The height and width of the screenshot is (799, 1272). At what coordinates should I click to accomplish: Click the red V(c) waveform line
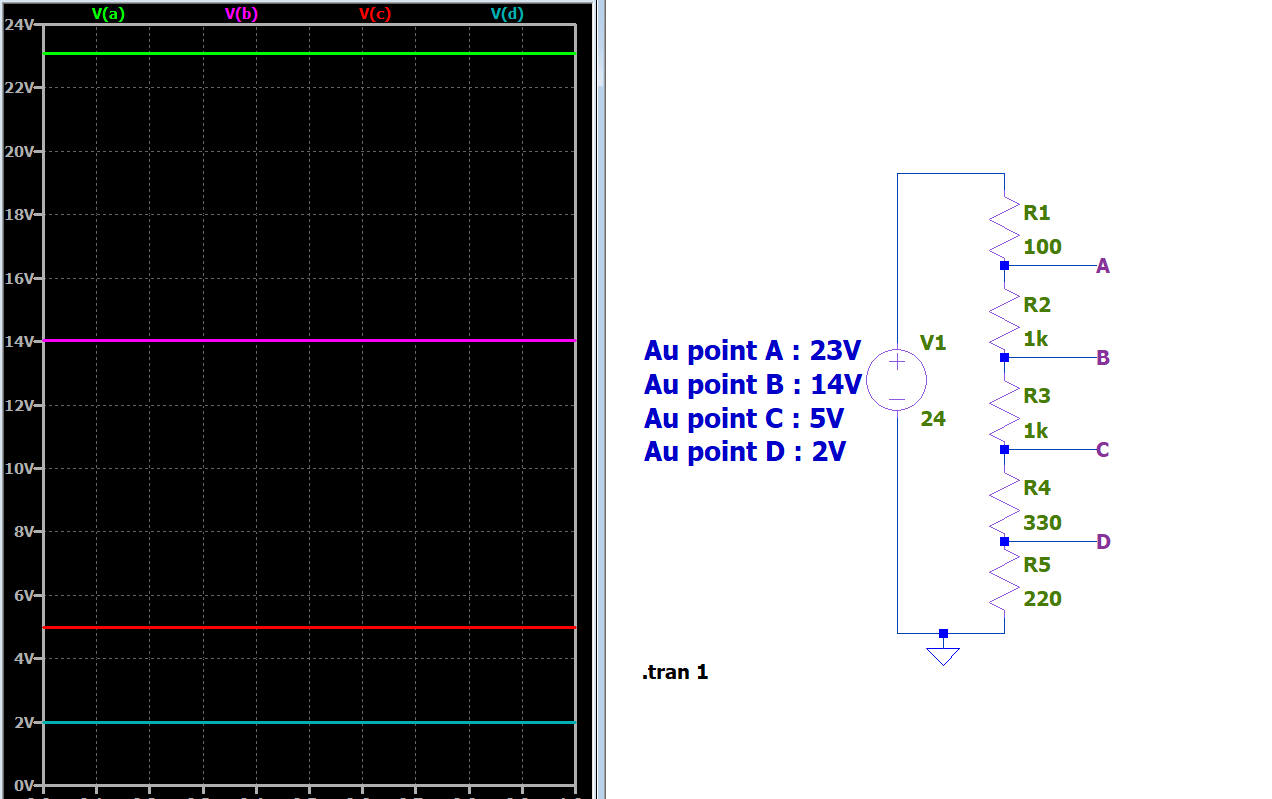(308, 627)
